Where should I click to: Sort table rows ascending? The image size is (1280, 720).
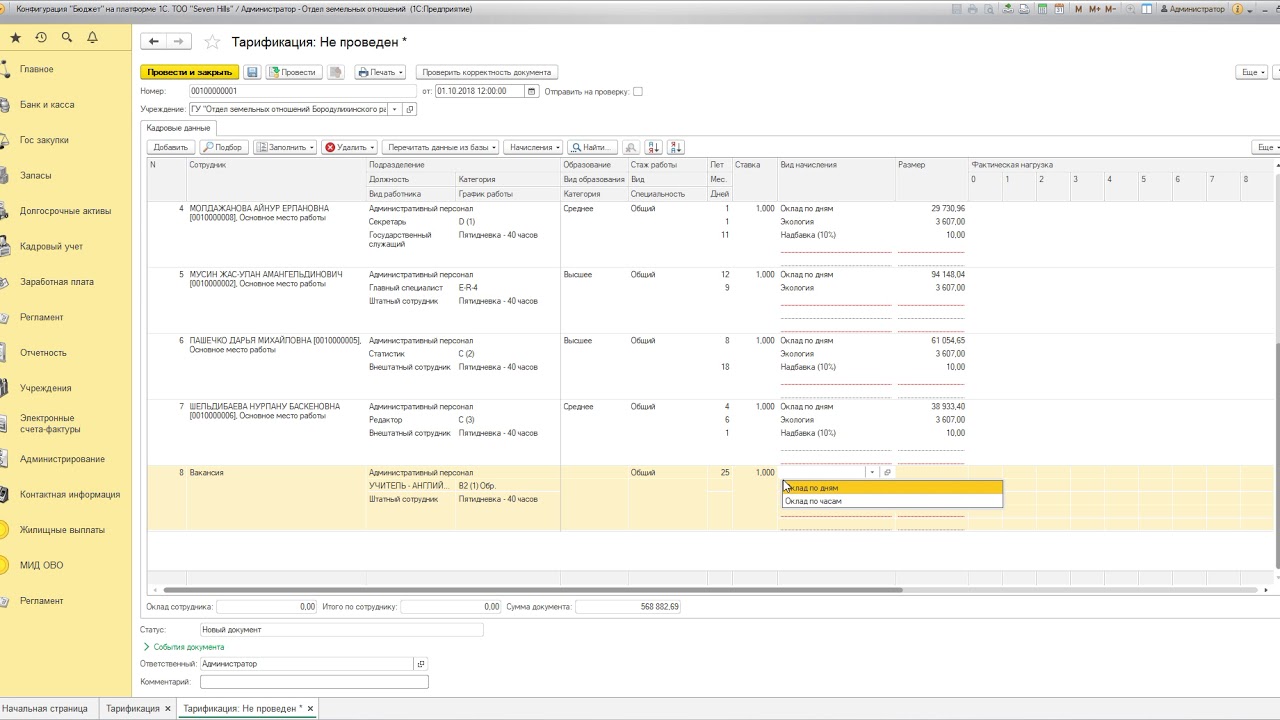pos(654,147)
